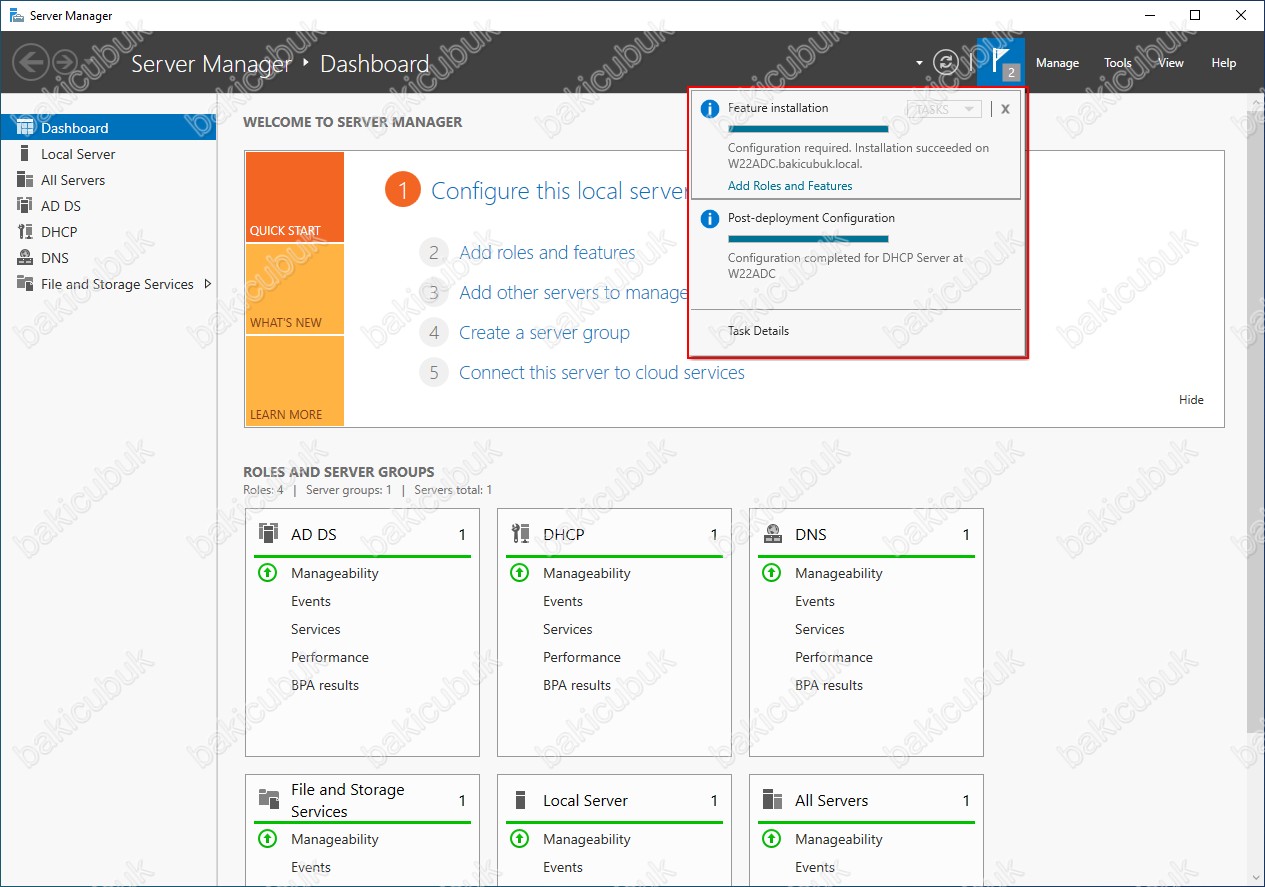Open the Help menu
Viewport: 1265px width, 887px height.
1224,63
